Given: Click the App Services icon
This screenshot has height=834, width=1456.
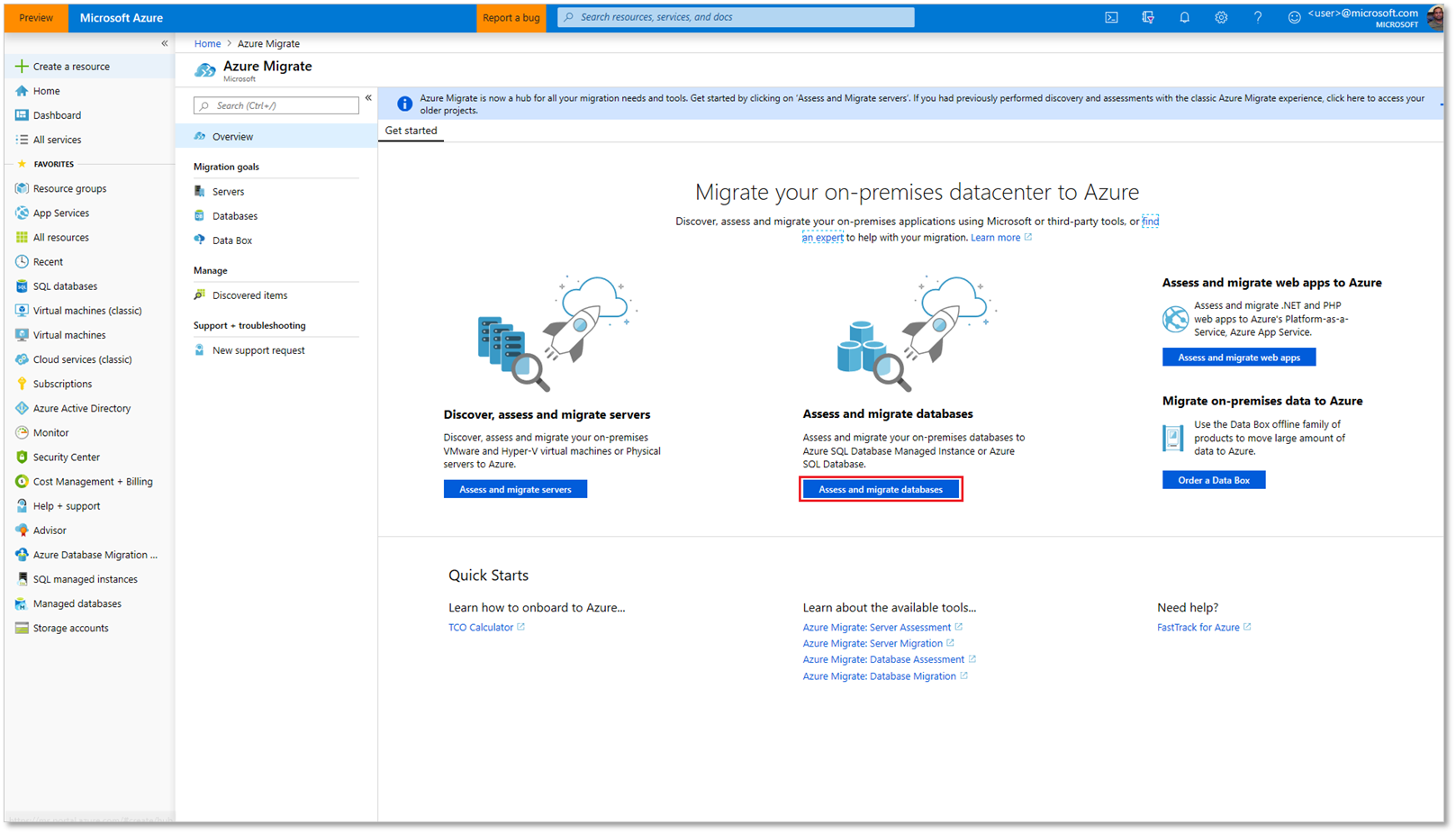Looking at the screenshot, I should [x=22, y=213].
